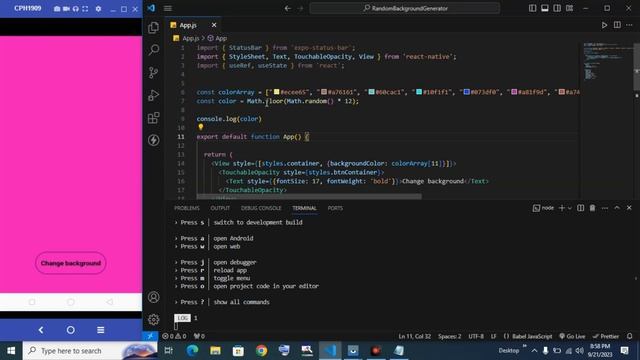The width and height of the screenshot is (640, 360).
Task: Click the RandomBackgroundGenerator command center search
Action: click(x=404, y=8)
